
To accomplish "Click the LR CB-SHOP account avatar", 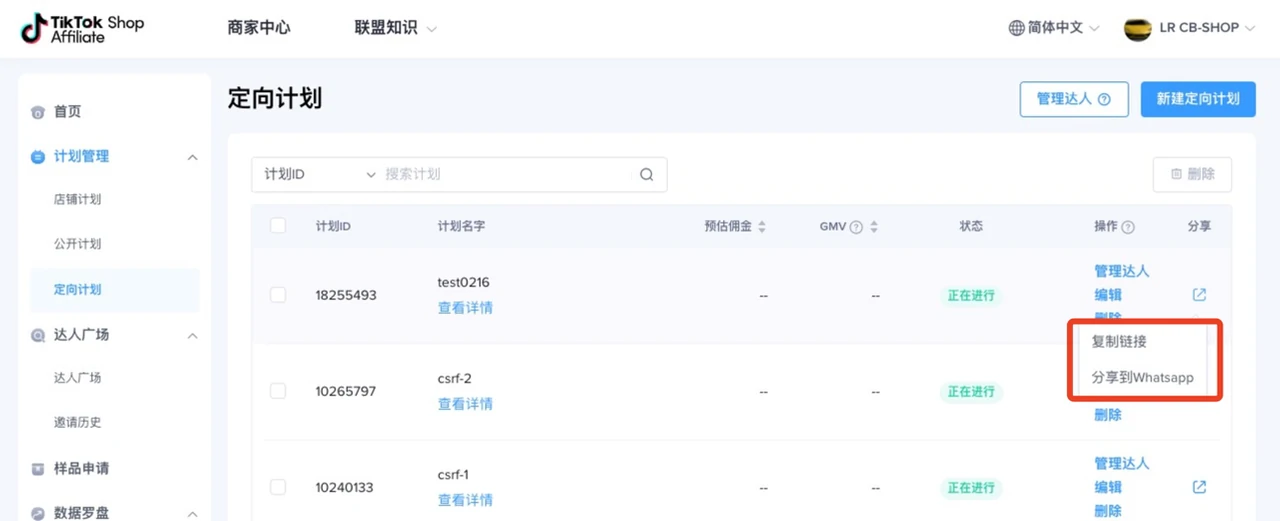I will [1137, 28].
